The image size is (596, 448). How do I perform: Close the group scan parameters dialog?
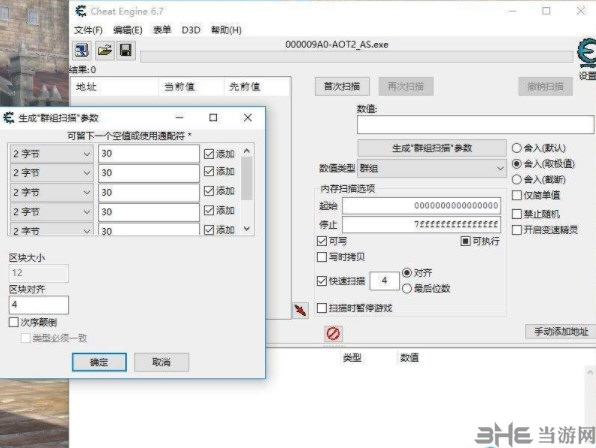pyautogui.click(x=248, y=118)
